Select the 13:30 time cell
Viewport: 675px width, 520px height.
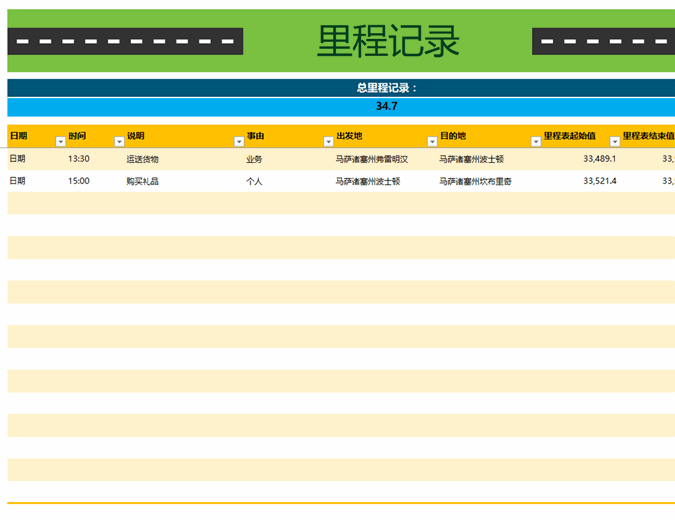click(79, 159)
